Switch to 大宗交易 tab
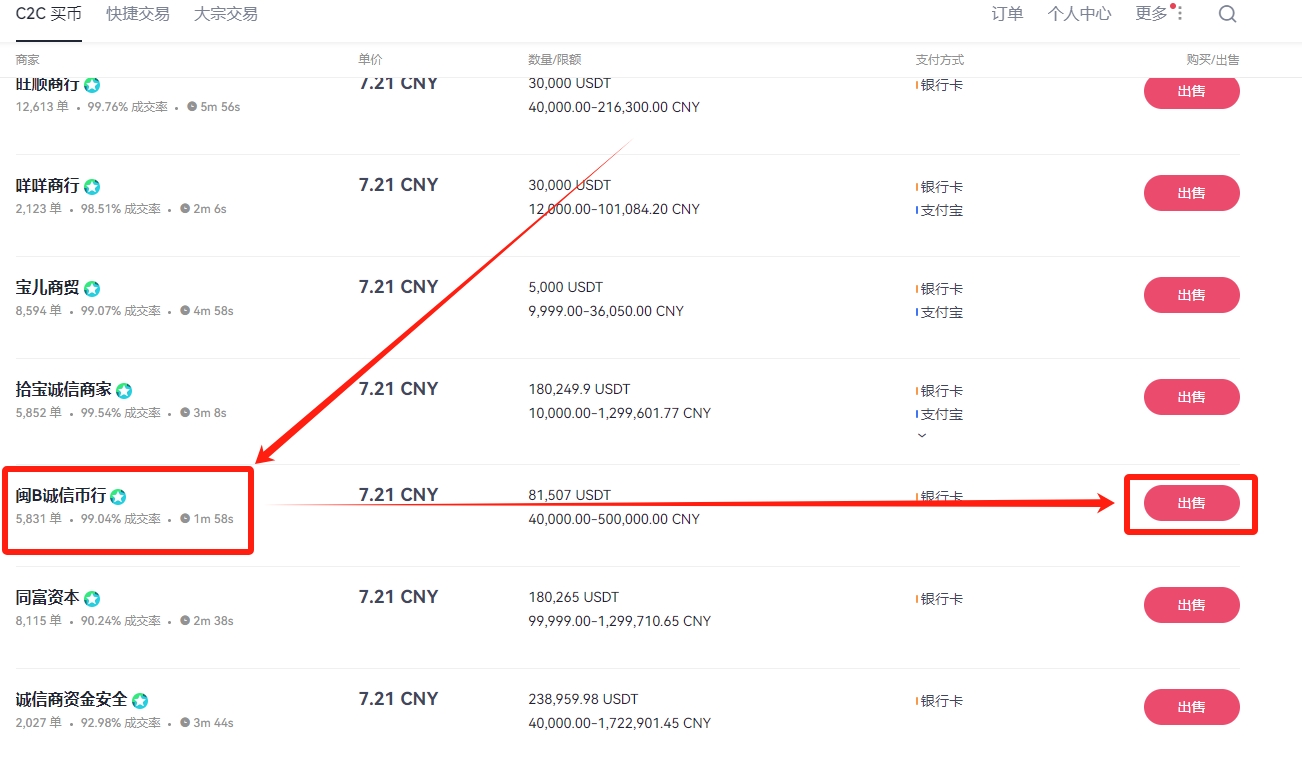Viewport: 1302px width, 761px height. coord(226,14)
